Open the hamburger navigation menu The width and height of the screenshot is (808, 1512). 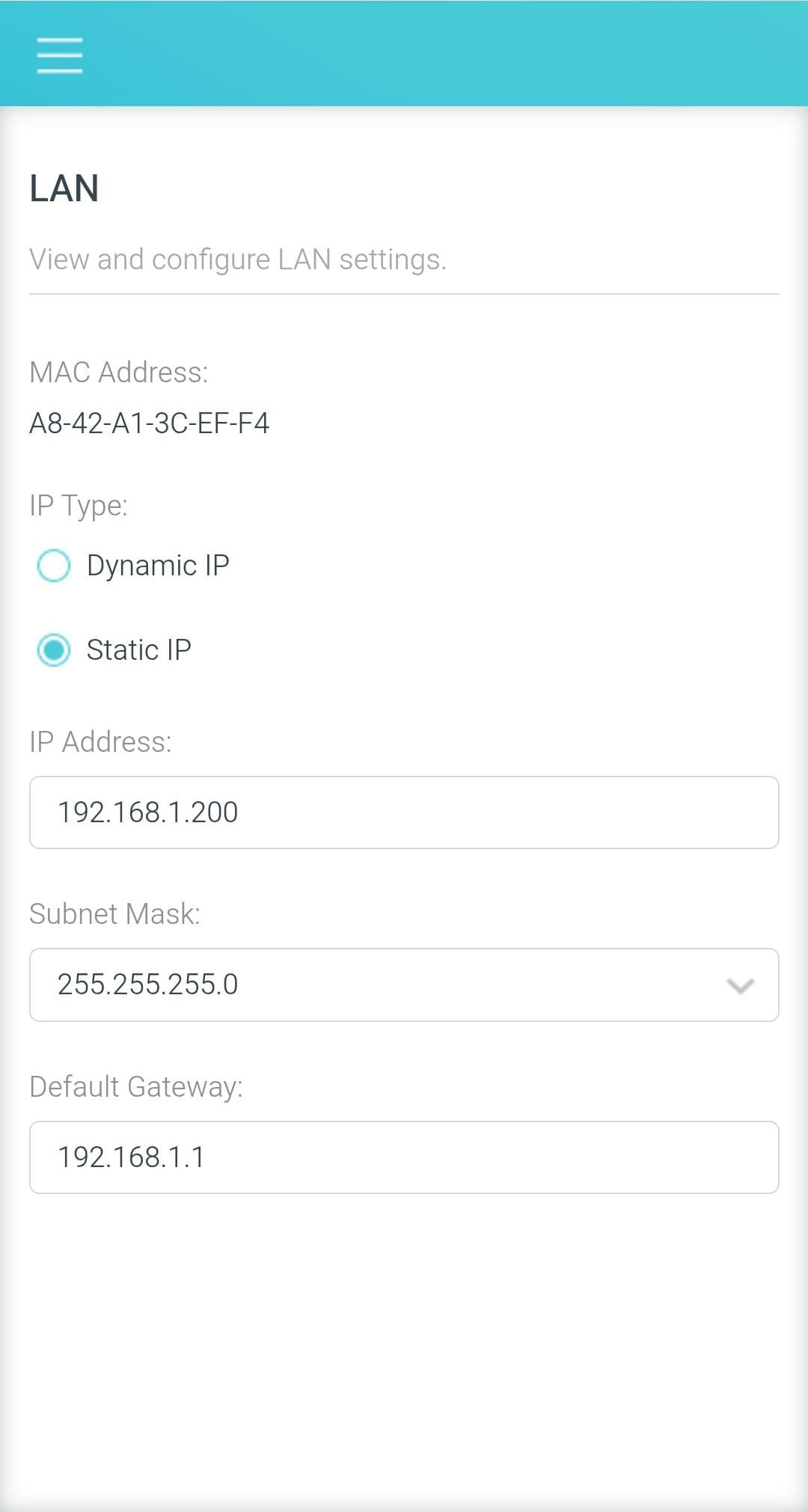(60, 55)
